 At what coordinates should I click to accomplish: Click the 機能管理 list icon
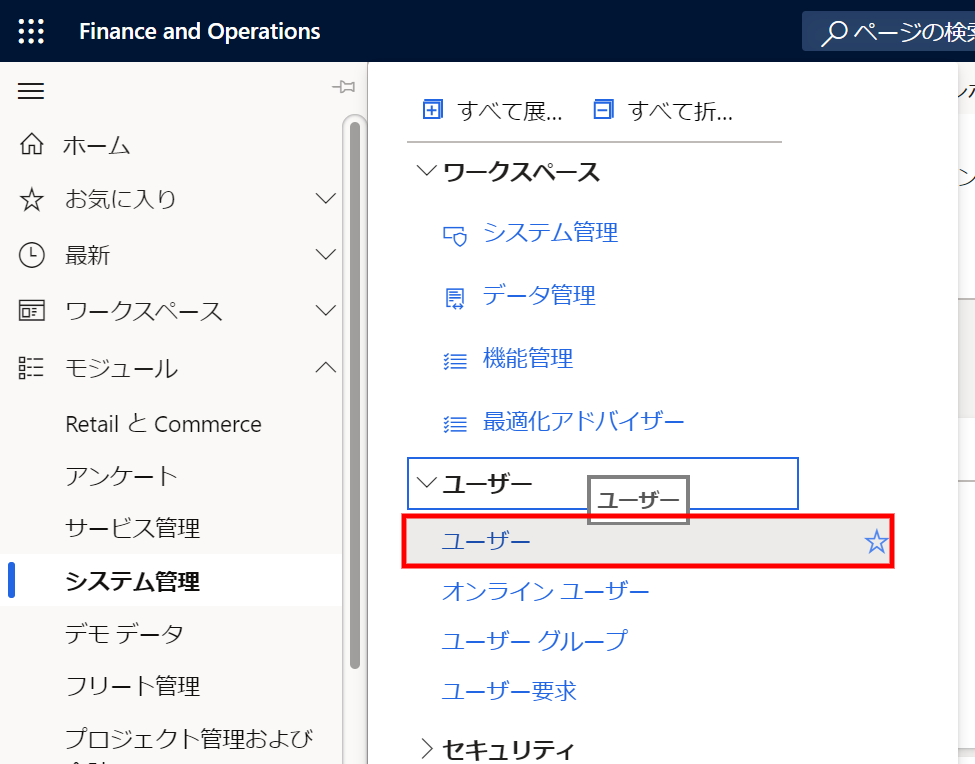point(455,361)
